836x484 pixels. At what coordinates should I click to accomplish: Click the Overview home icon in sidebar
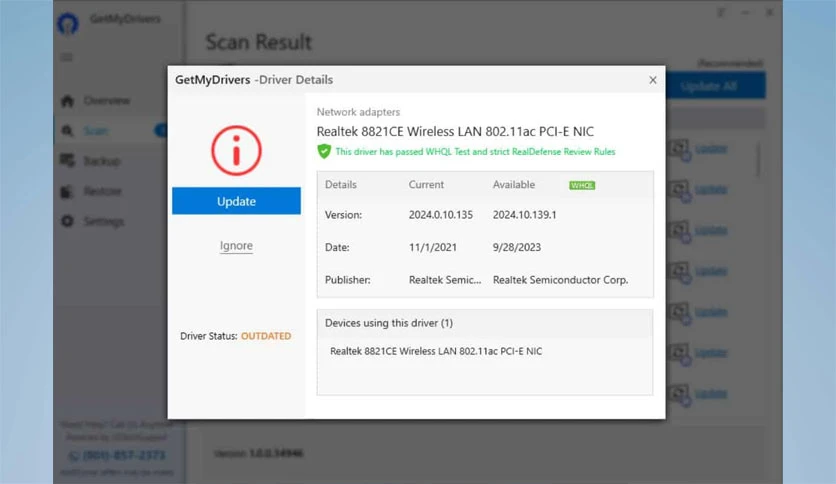tap(67, 101)
